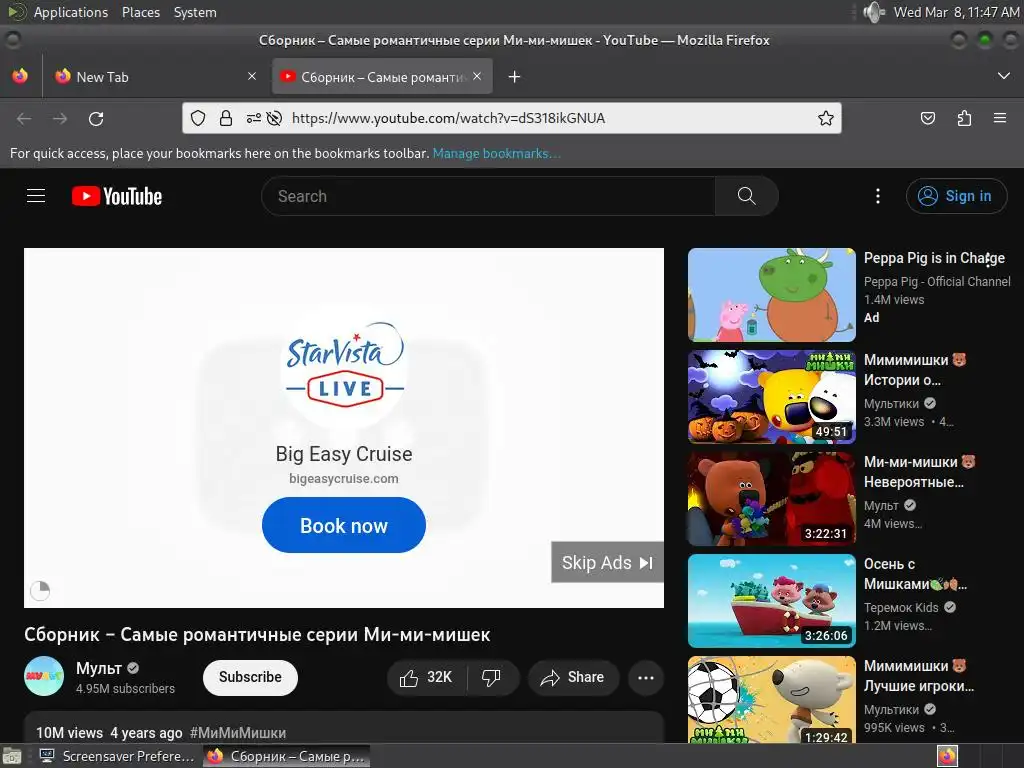Click the ad countdown circle icon
Screen dimensions: 1024x768
[x=40, y=590]
